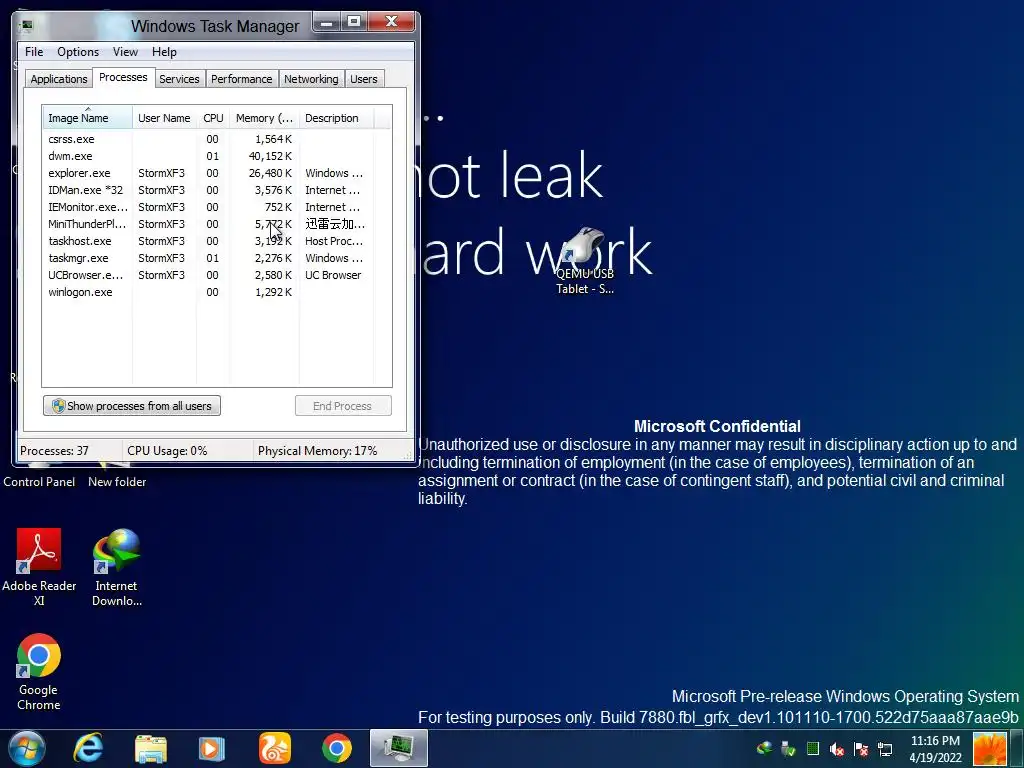Select the UCBrowser.e... process row

click(x=217, y=275)
